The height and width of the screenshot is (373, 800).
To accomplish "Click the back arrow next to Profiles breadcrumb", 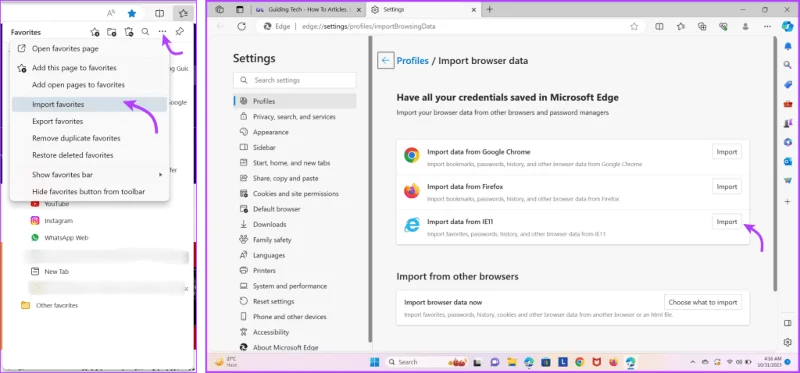I will pos(386,61).
